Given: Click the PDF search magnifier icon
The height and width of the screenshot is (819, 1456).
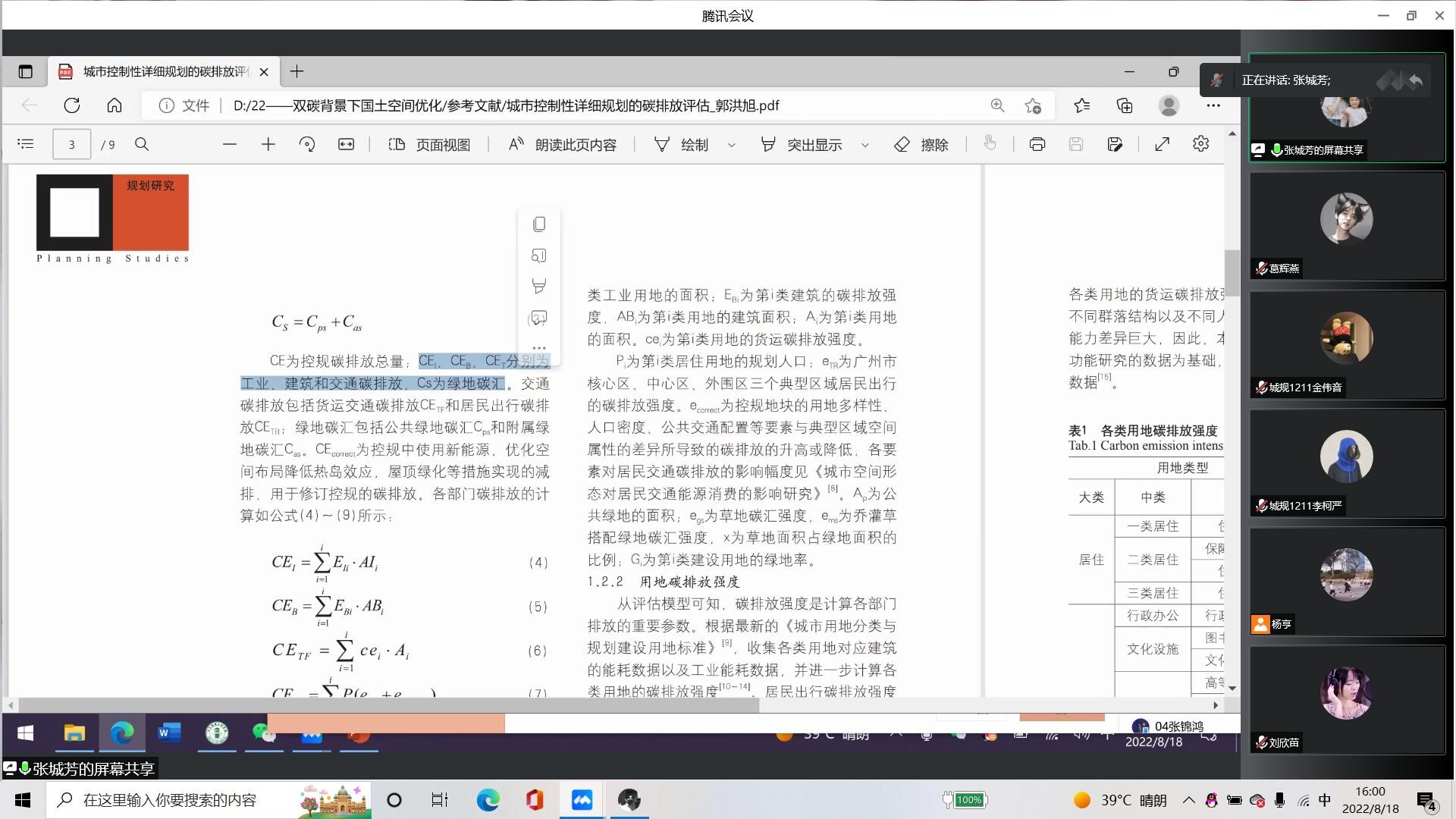Looking at the screenshot, I should click(142, 144).
